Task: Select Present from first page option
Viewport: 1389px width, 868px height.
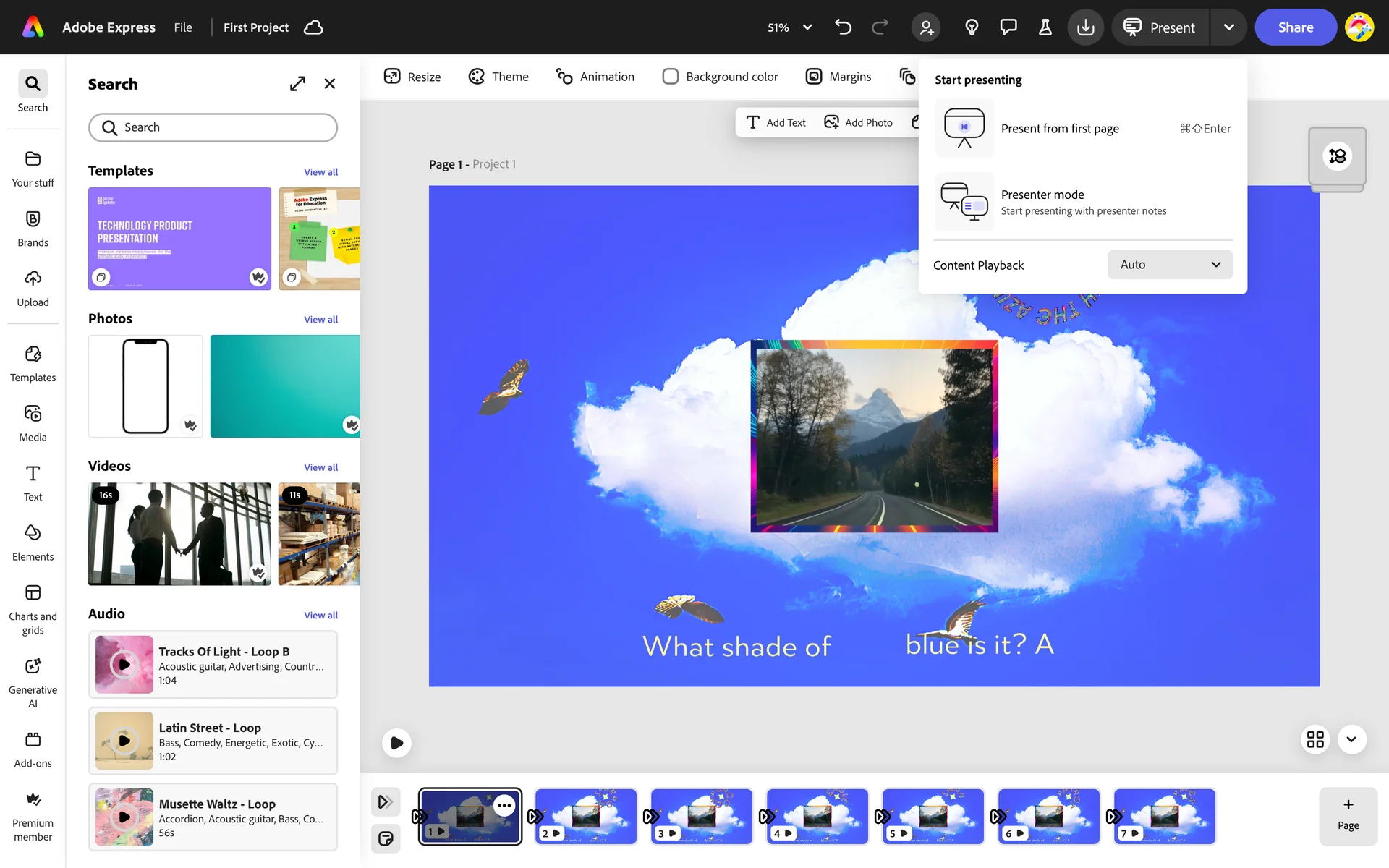Action: tap(1059, 129)
